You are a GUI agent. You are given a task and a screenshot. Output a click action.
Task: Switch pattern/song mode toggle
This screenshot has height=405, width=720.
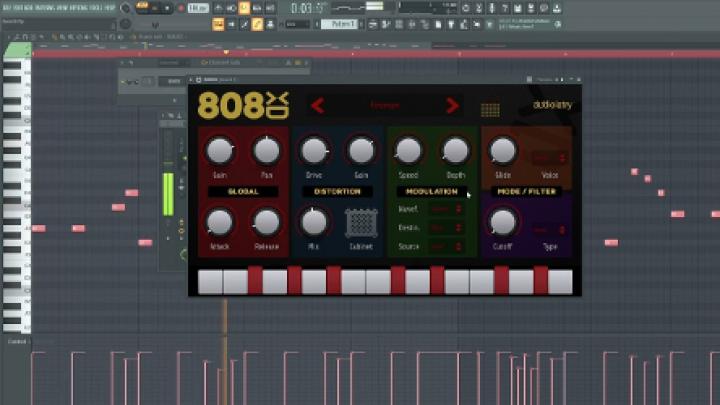pyautogui.click(x=142, y=7)
